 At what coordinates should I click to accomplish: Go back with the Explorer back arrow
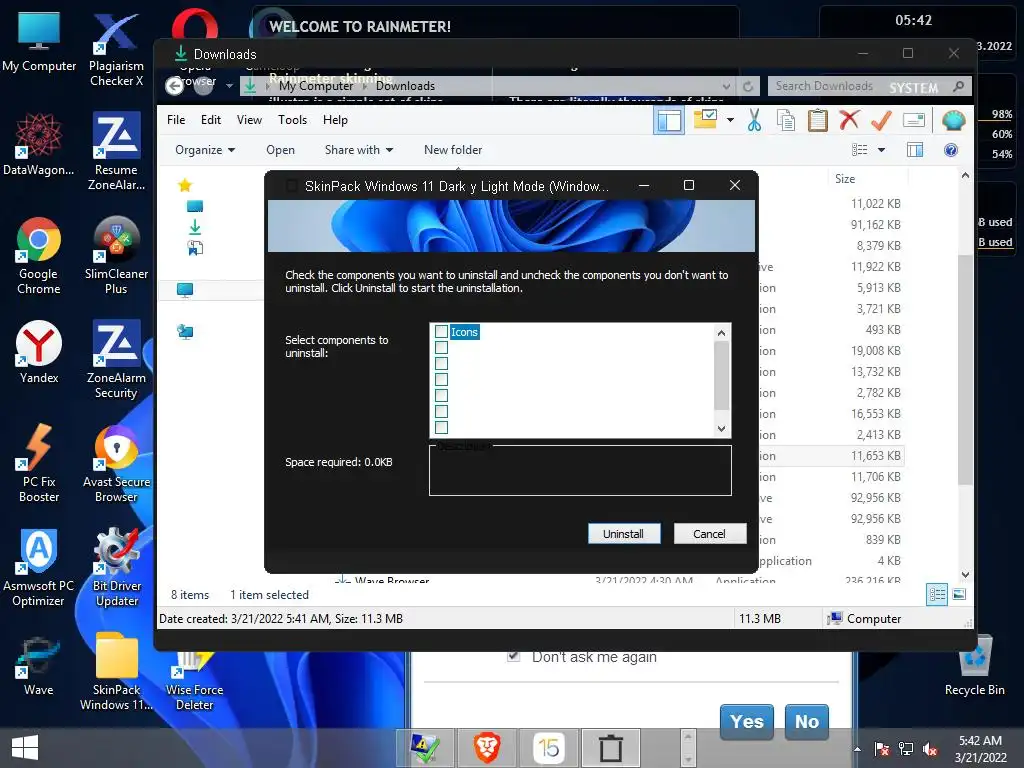tap(174, 86)
